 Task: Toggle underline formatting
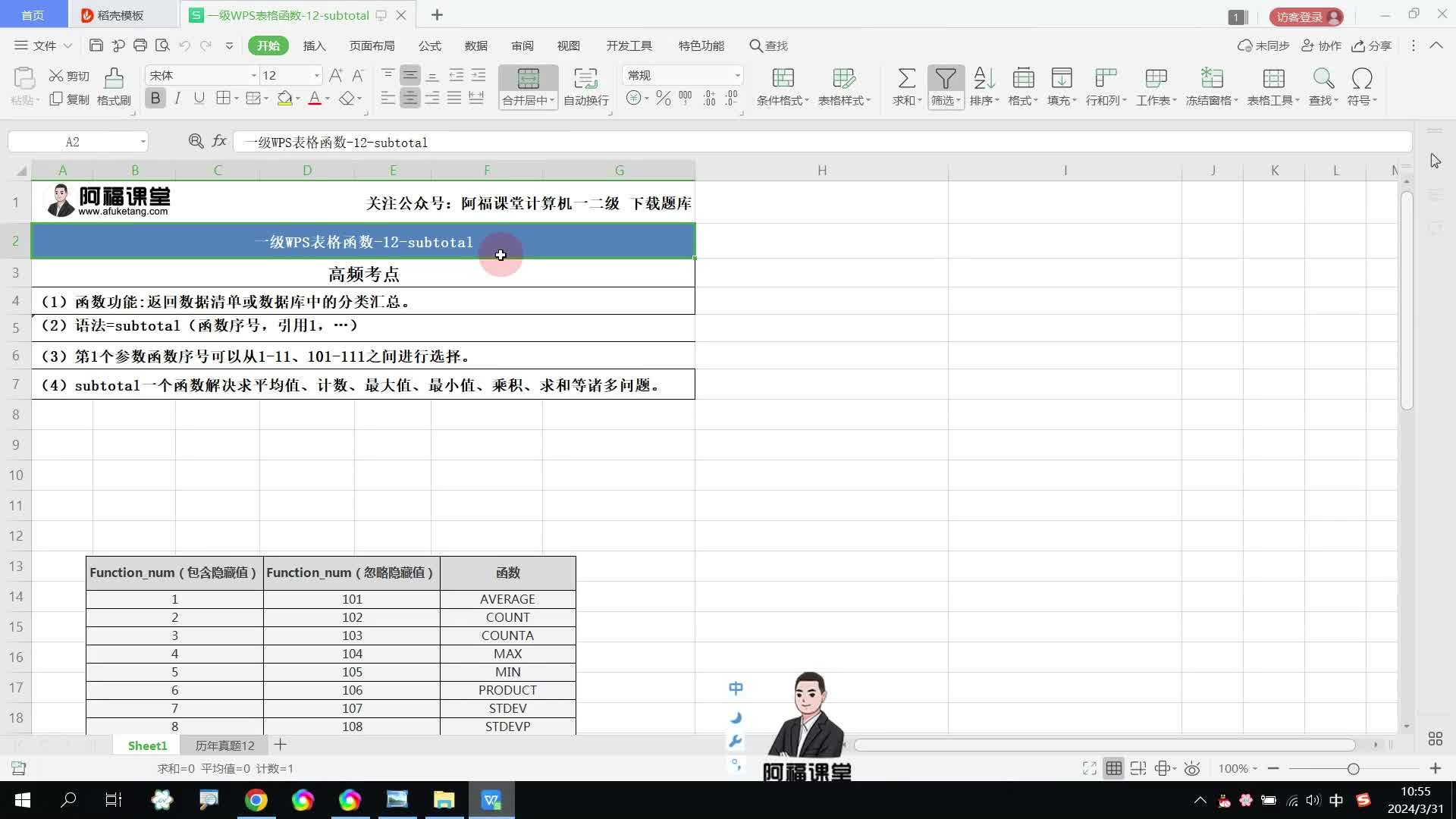click(x=199, y=99)
